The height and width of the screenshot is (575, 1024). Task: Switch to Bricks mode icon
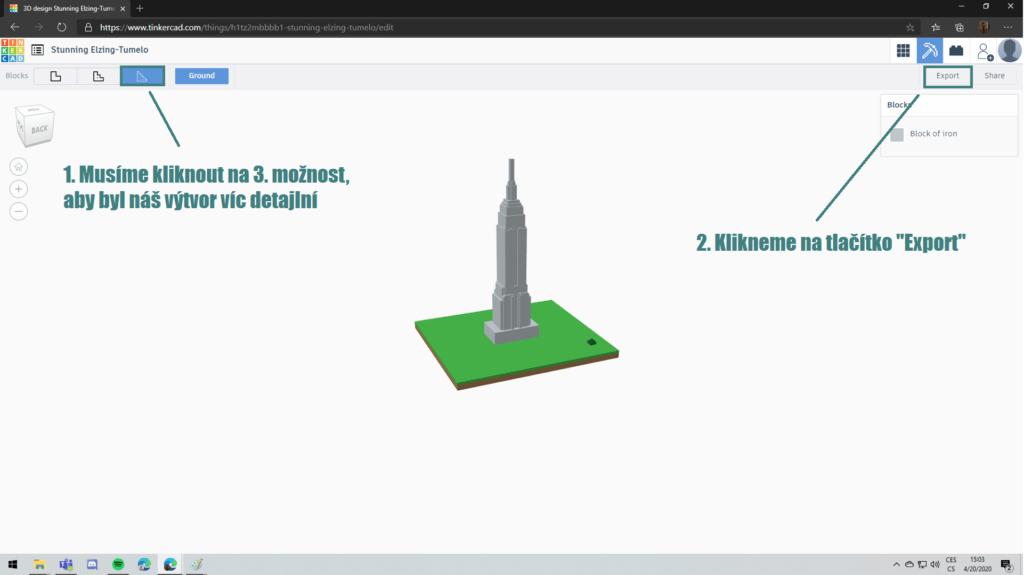tap(956, 50)
